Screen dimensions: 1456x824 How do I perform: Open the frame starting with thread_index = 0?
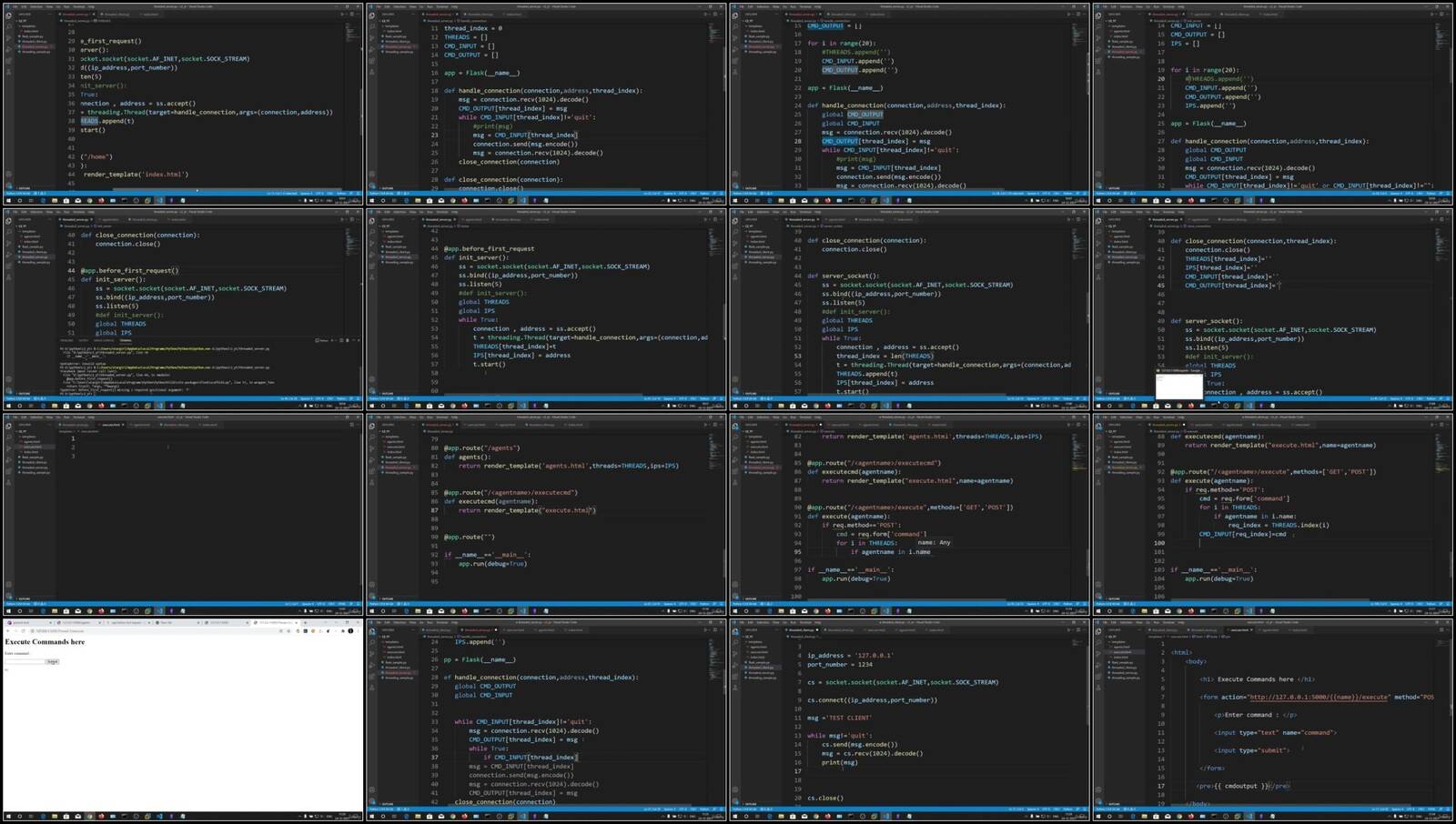(x=546, y=104)
